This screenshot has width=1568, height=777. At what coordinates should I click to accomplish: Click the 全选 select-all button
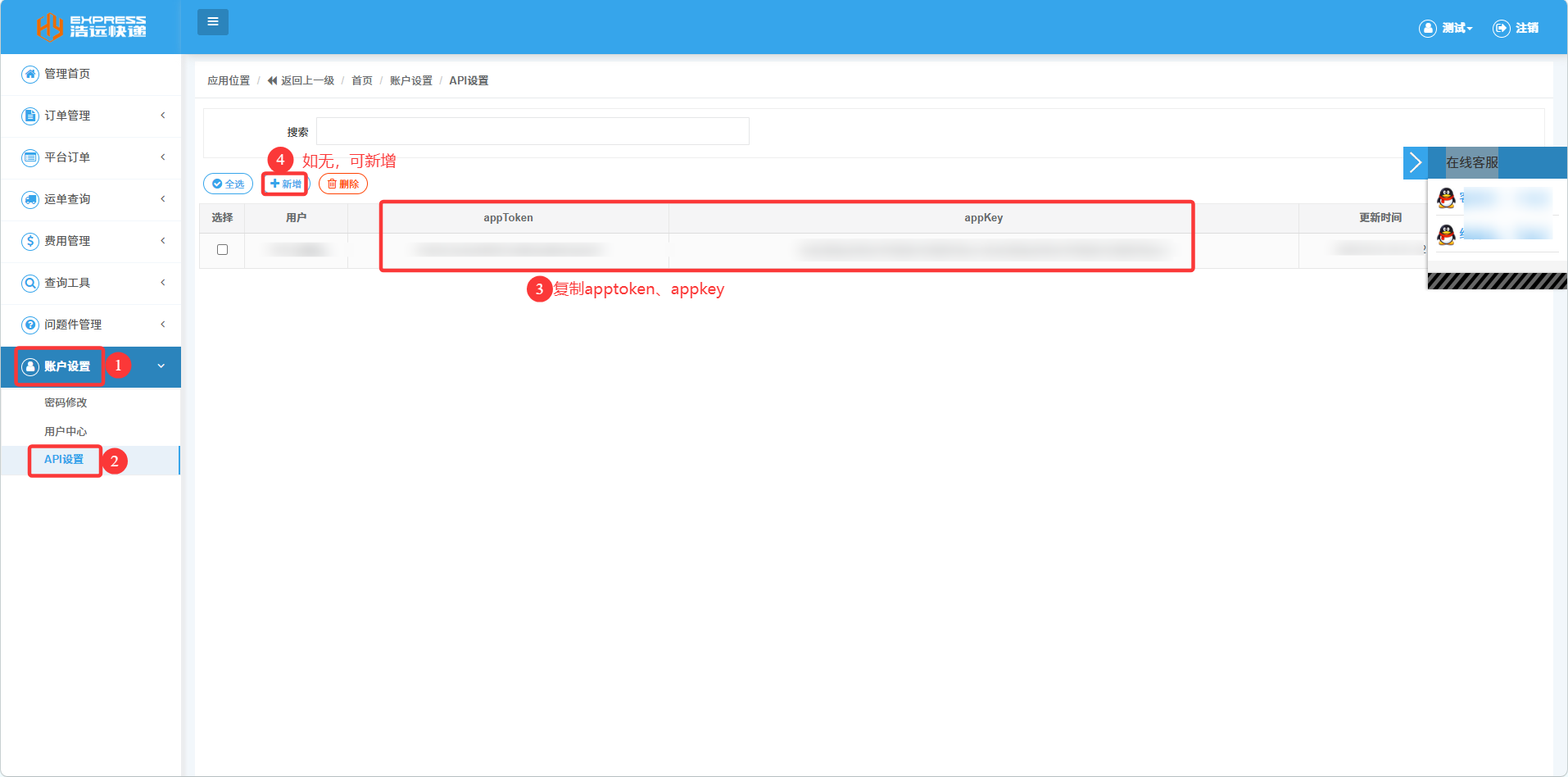pyautogui.click(x=229, y=184)
